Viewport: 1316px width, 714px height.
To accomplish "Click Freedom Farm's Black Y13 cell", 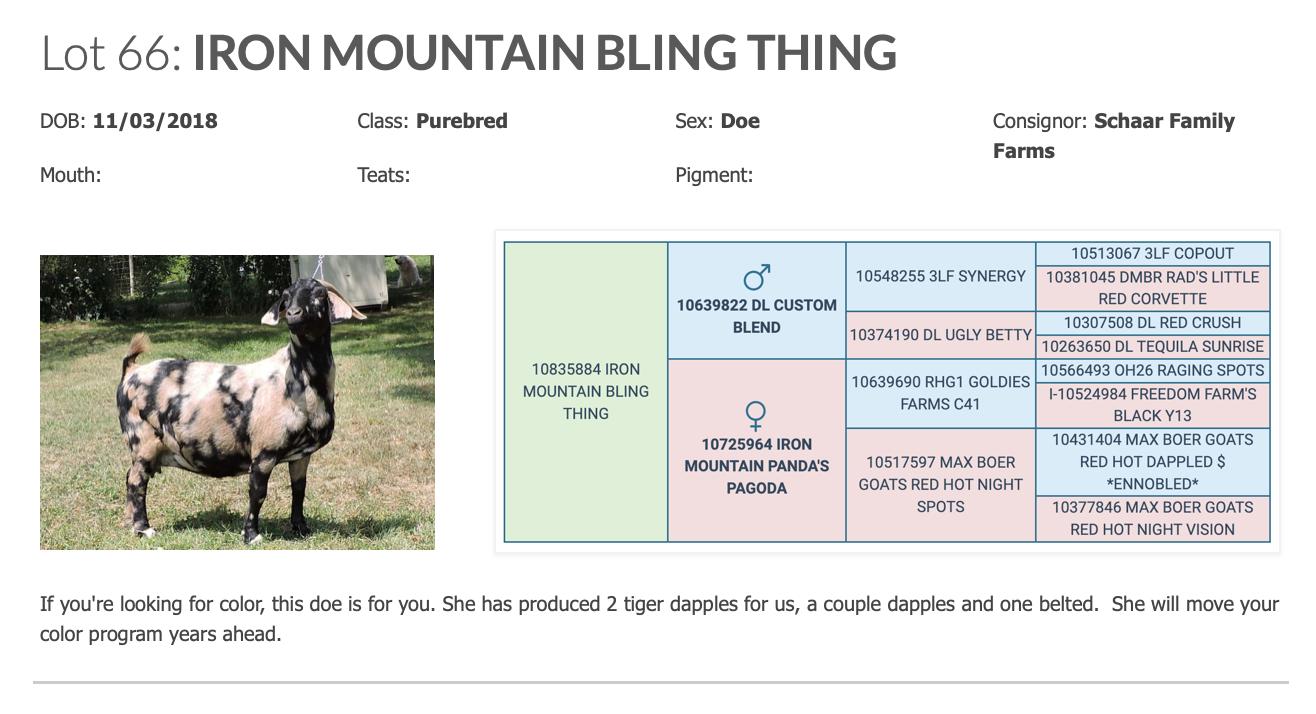I will (x=1153, y=405).
